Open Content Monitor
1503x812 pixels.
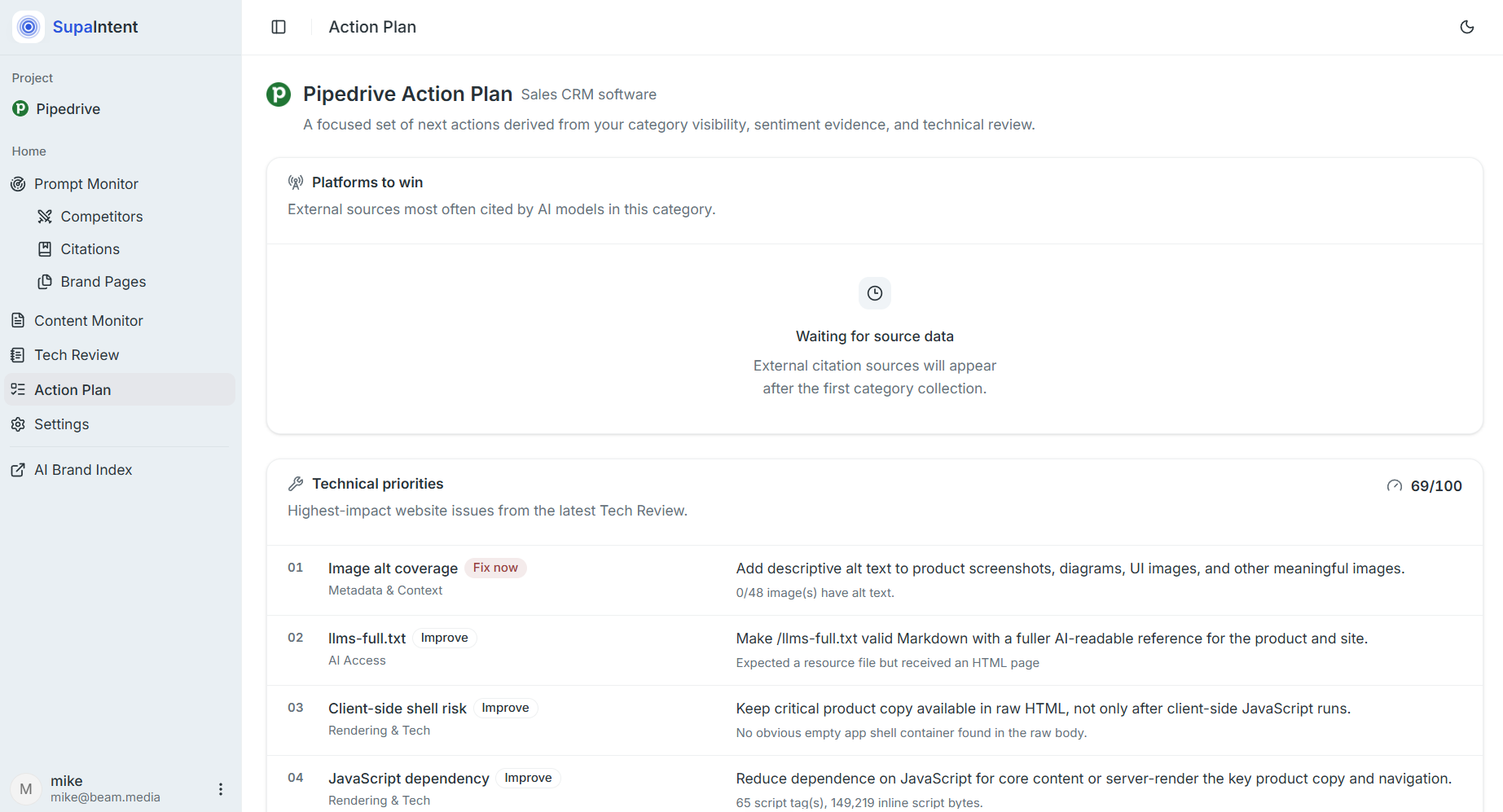[x=89, y=321]
